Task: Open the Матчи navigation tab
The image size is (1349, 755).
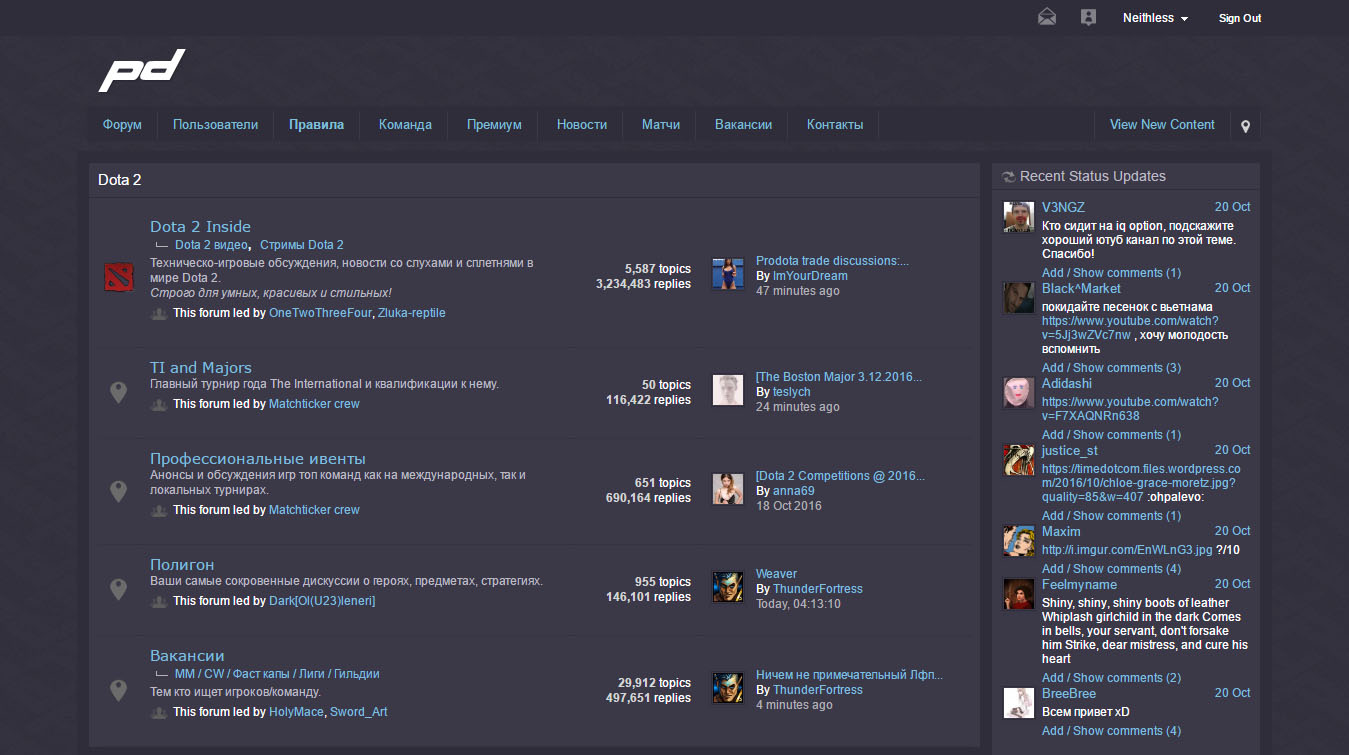Action: tap(661, 125)
